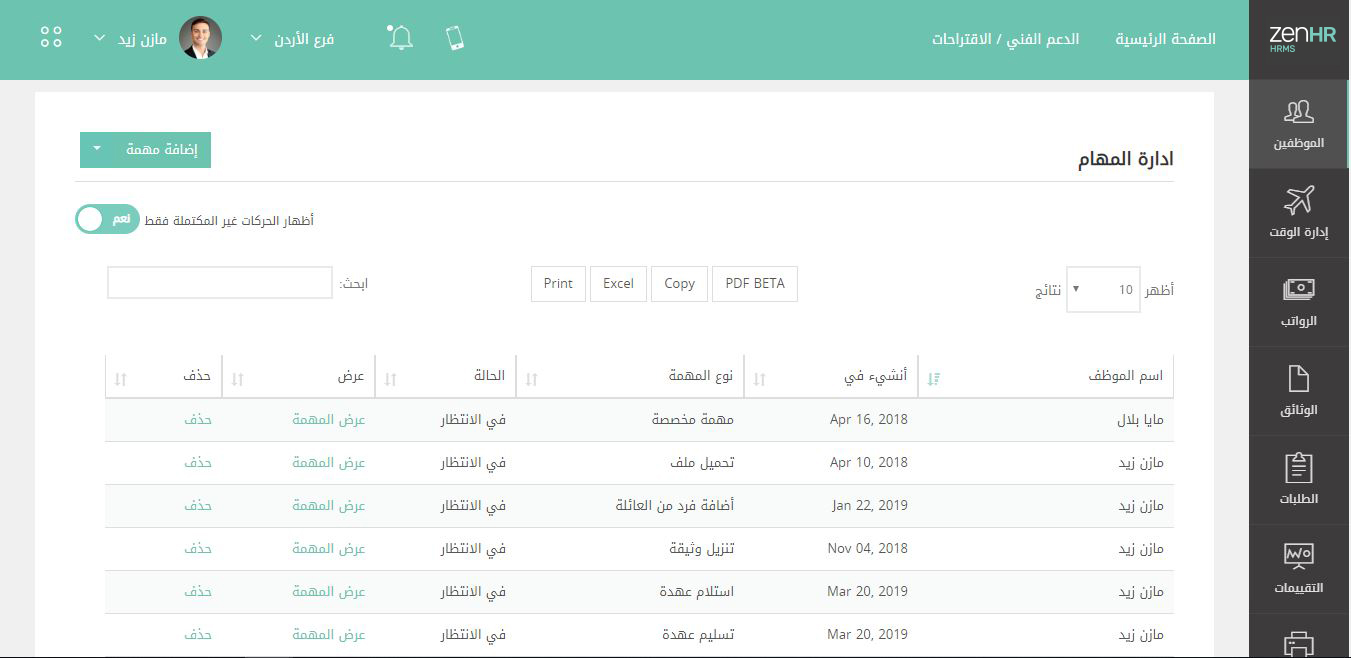Click عرض المهمة for أضافة فرد من العائلة

[x=329, y=506]
